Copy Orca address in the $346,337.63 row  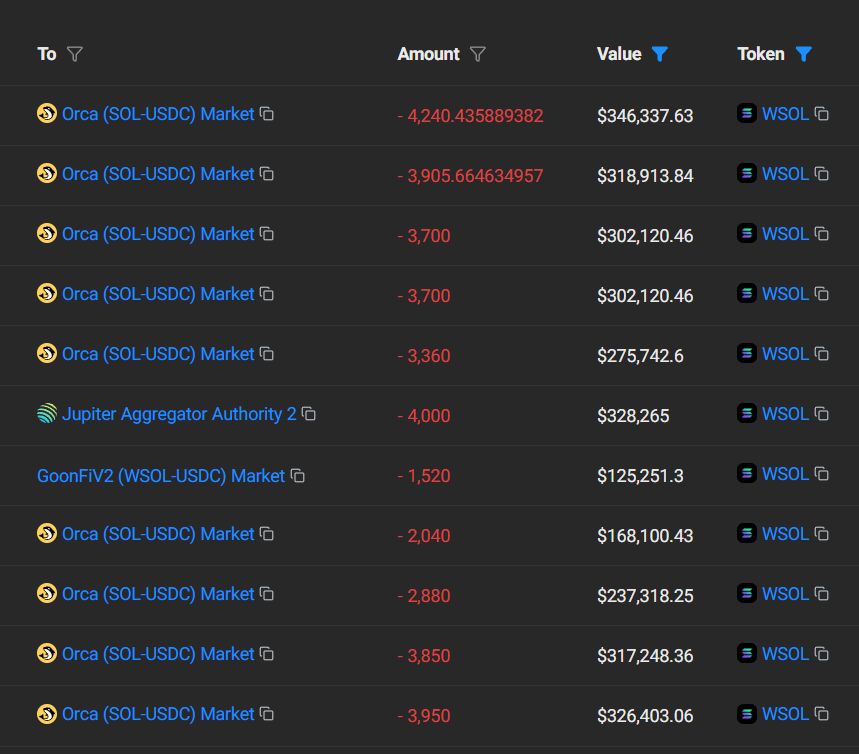(x=267, y=114)
